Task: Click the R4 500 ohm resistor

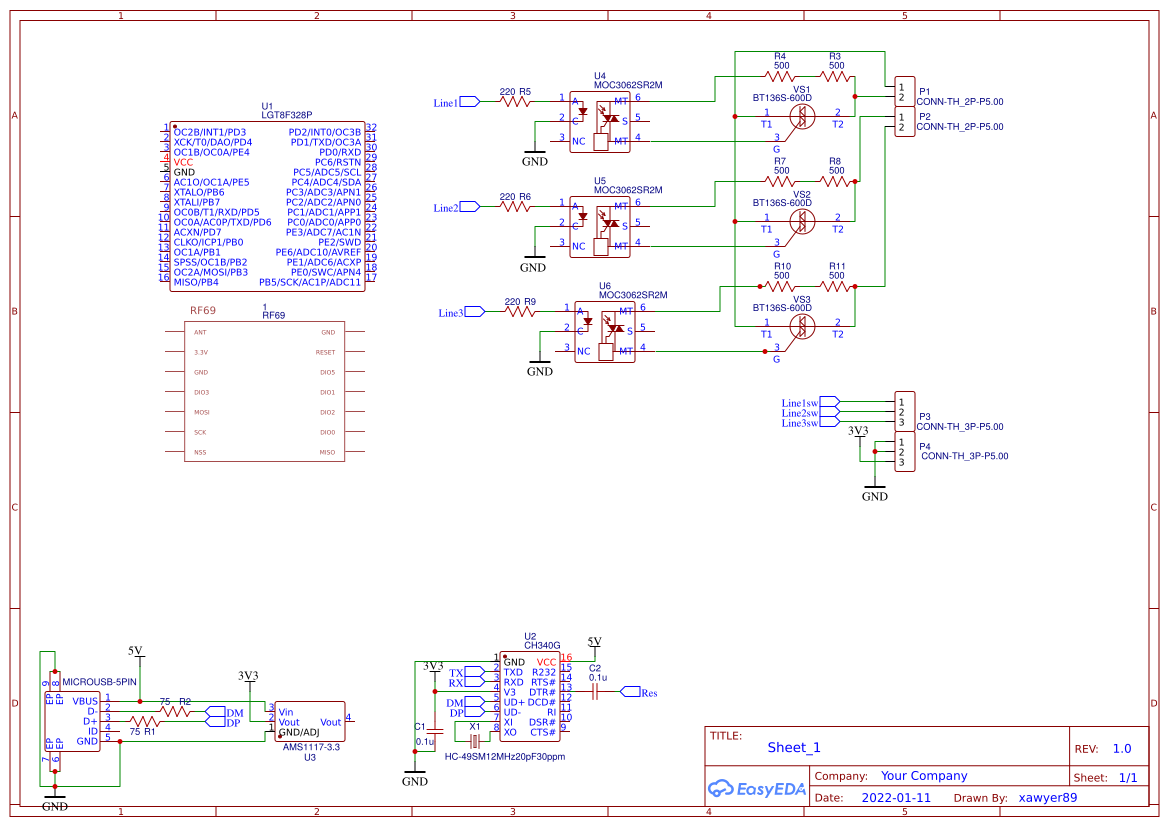Action: pyautogui.click(x=781, y=76)
